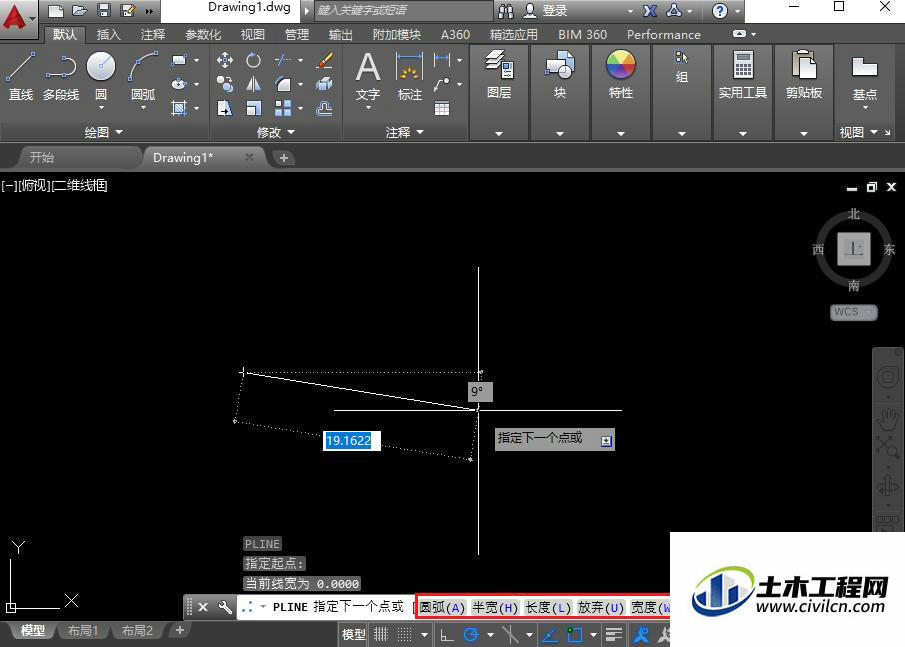Click the Open file icon in quick access toolbar
The height and width of the screenshot is (647, 905).
80,10
